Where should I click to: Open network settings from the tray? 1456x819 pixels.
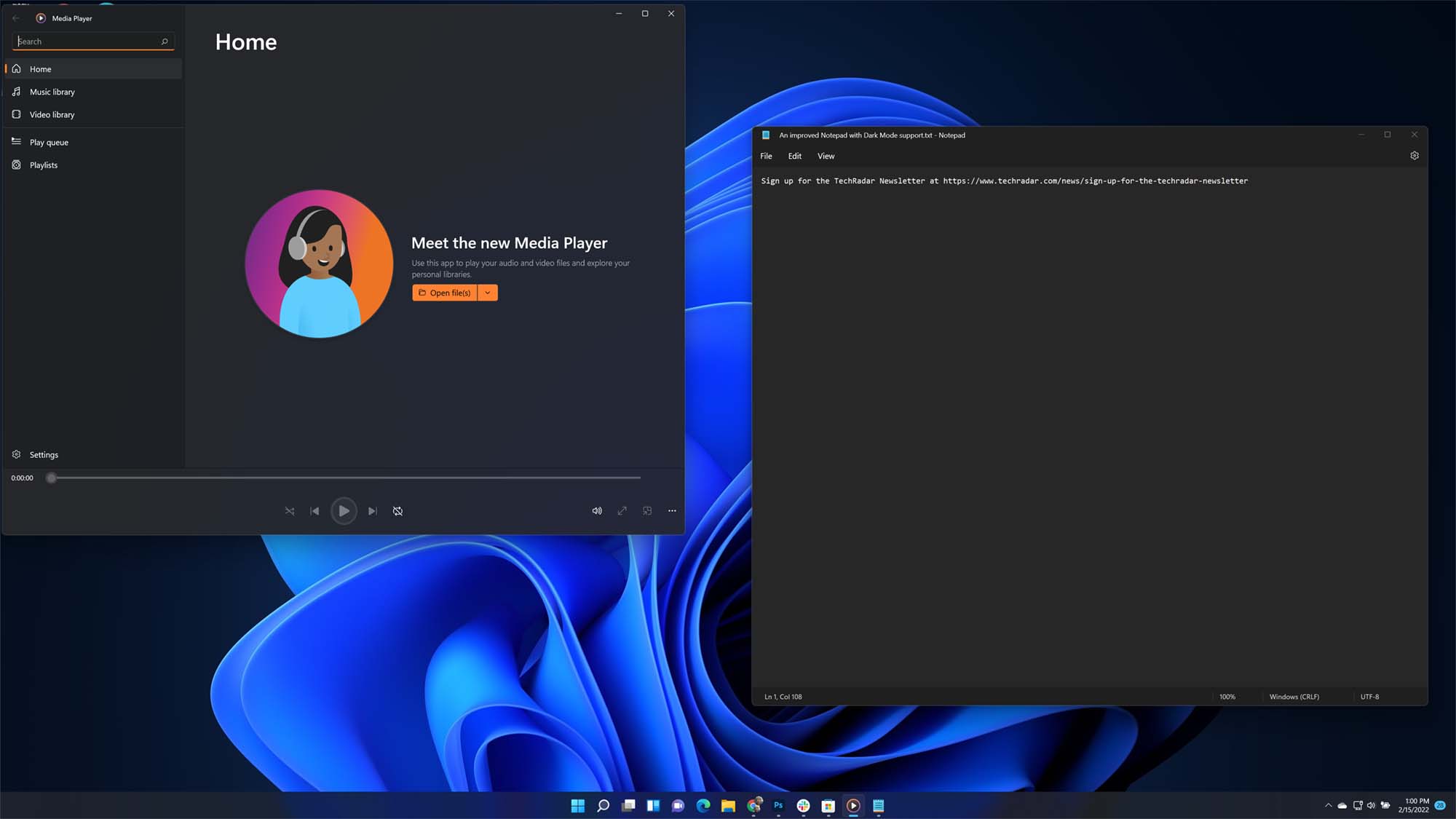(x=1358, y=805)
